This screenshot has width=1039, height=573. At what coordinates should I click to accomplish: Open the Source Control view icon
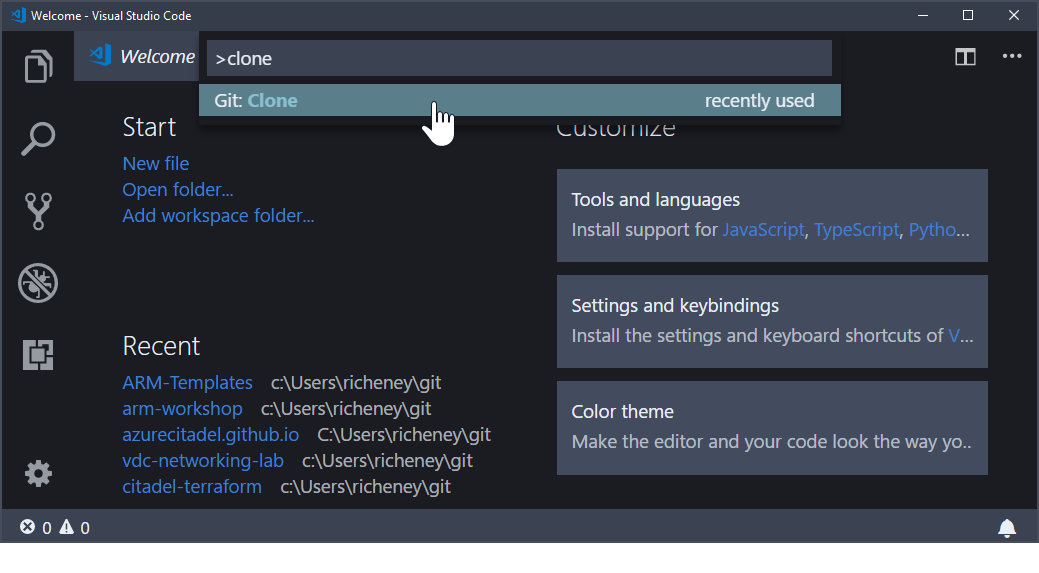38,211
